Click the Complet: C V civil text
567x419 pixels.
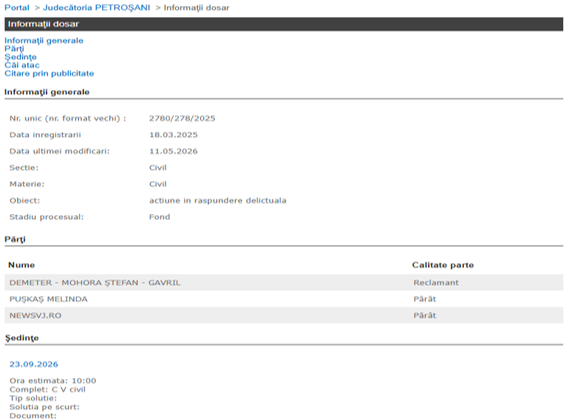47,389
